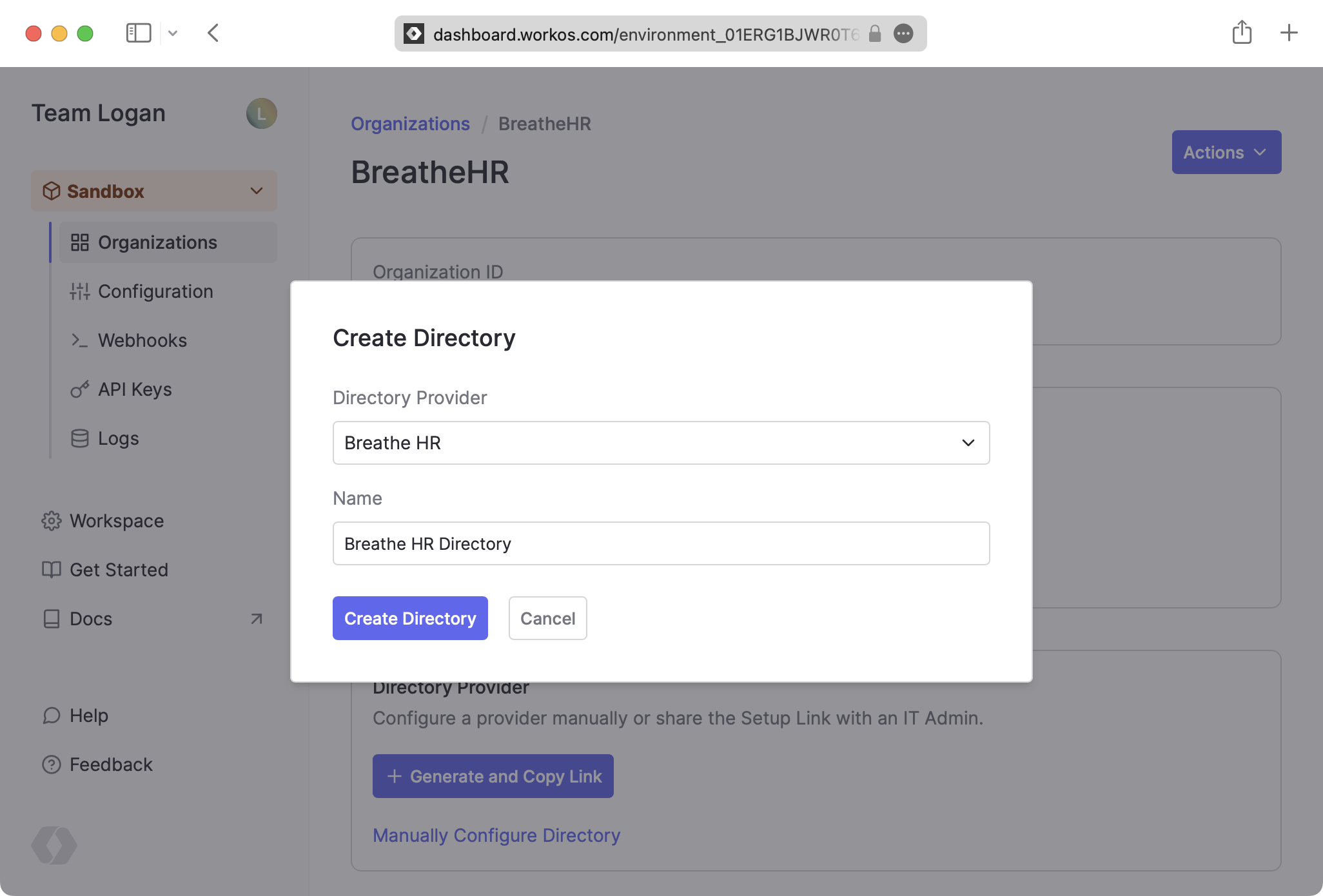The width and height of the screenshot is (1323, 896).
Task: Click the Organizations breadcrumb link
Action: (410, 123)
